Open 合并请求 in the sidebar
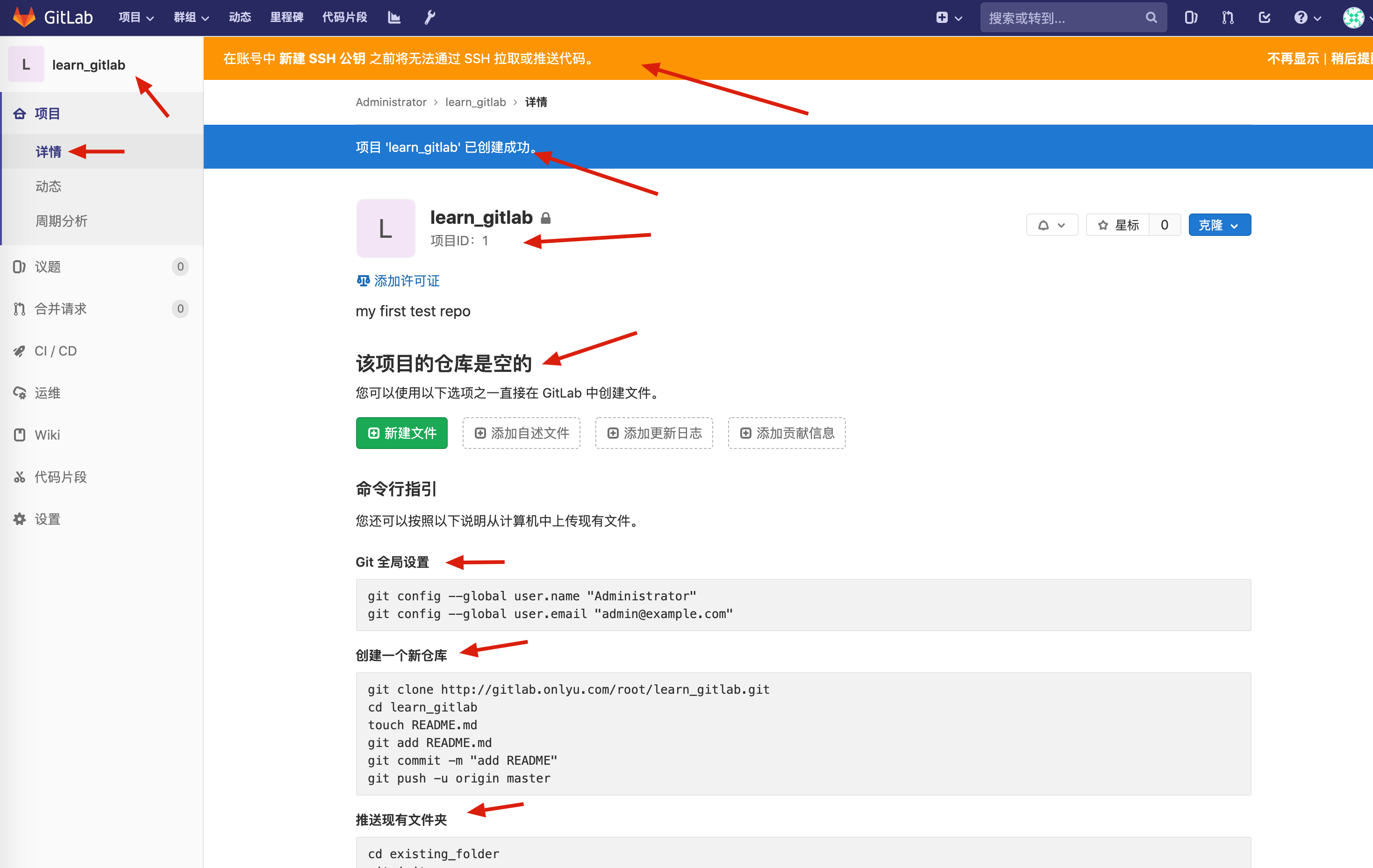Image resolution: width=1373 pixels, height=868 pixels. (101, 309)
